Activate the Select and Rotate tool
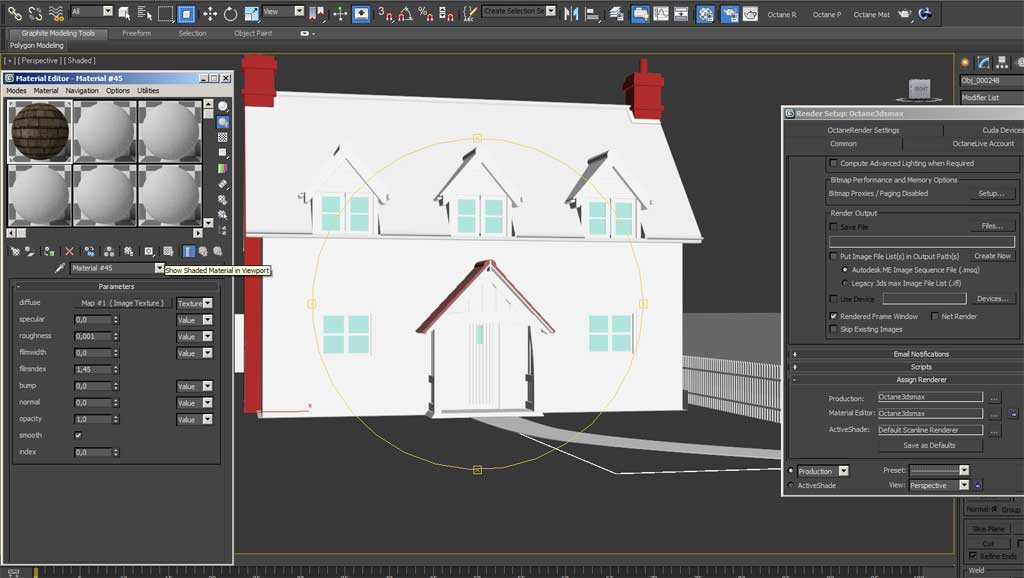 [x=231, y=13]
